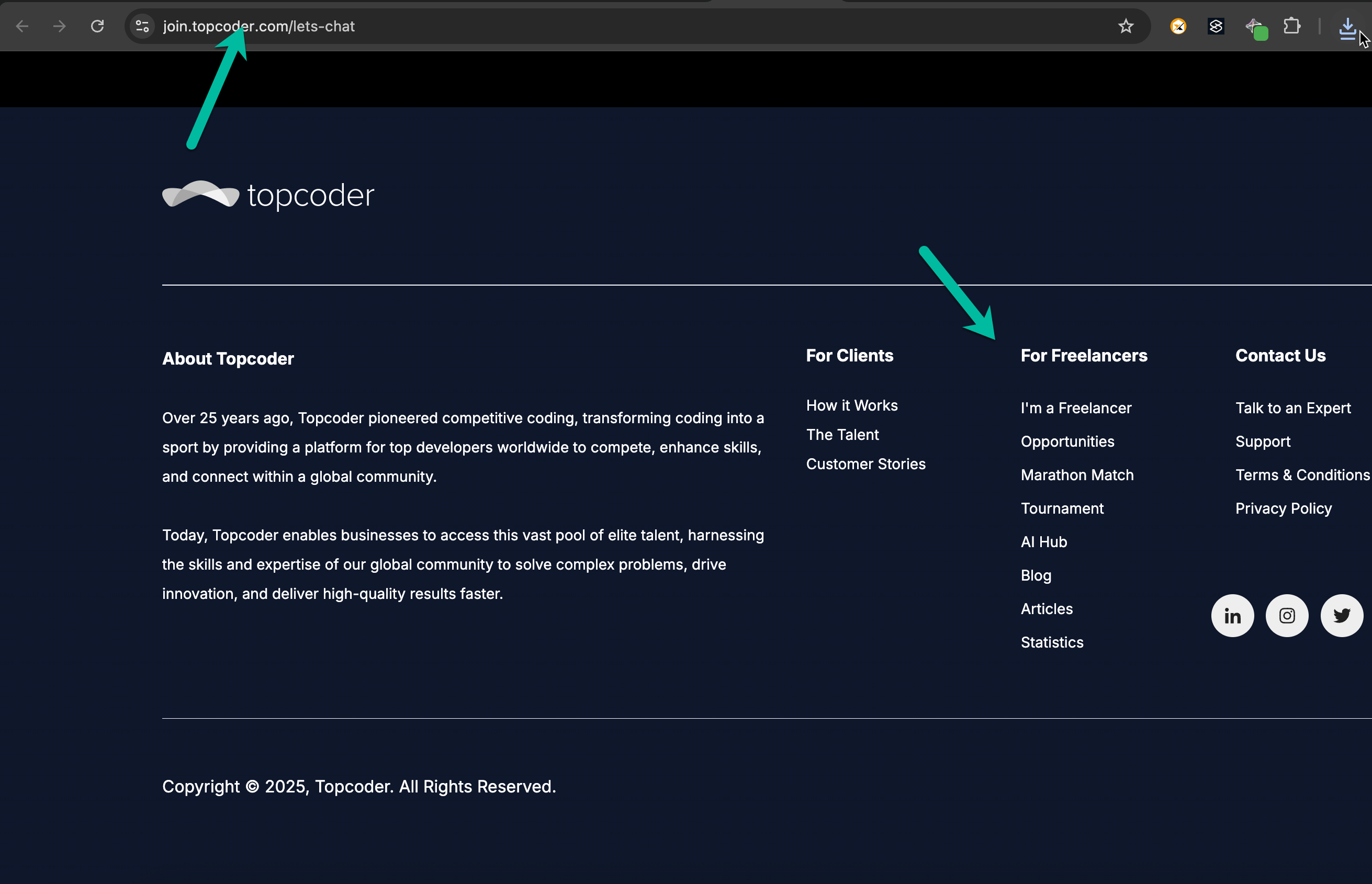View the Statistics page
Image resolution: width=1372 pixels, height=884 pixels.
1051,642
